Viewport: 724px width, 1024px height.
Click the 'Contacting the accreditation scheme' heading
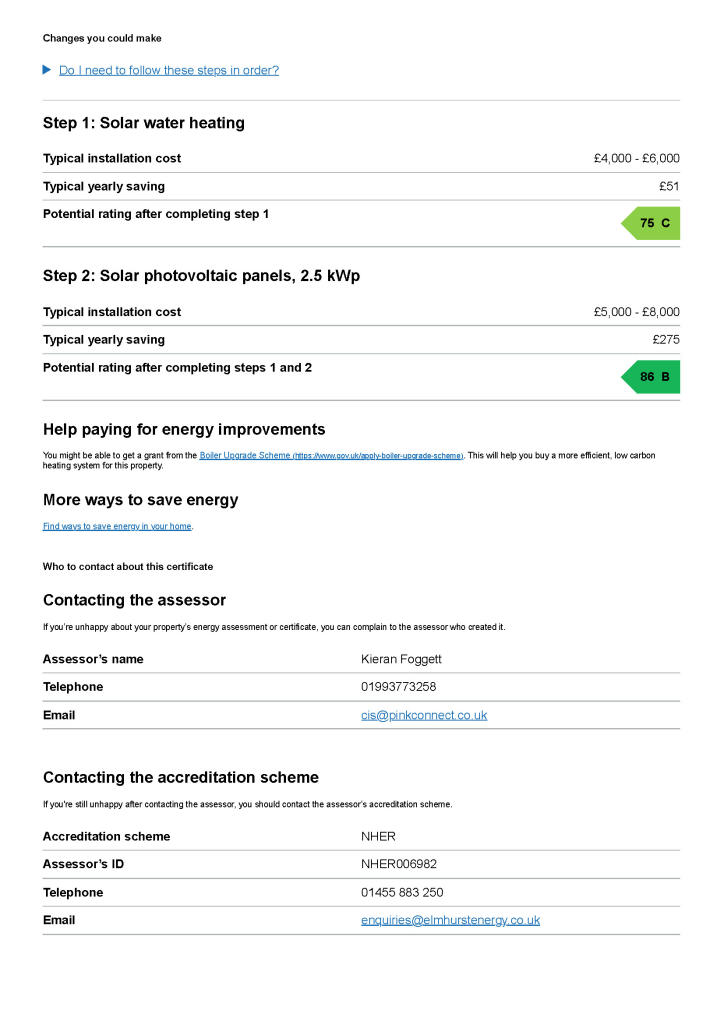pyautogui.click(x=180, y=777)
